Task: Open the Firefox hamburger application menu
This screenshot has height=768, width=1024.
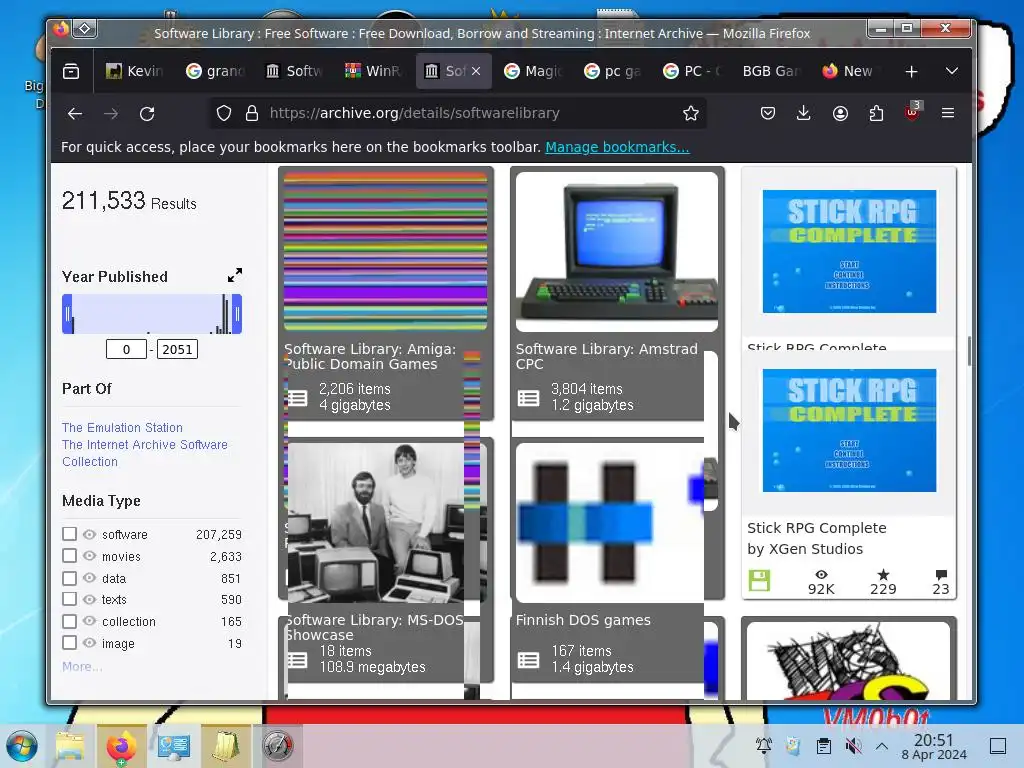Action: (948, 114)
